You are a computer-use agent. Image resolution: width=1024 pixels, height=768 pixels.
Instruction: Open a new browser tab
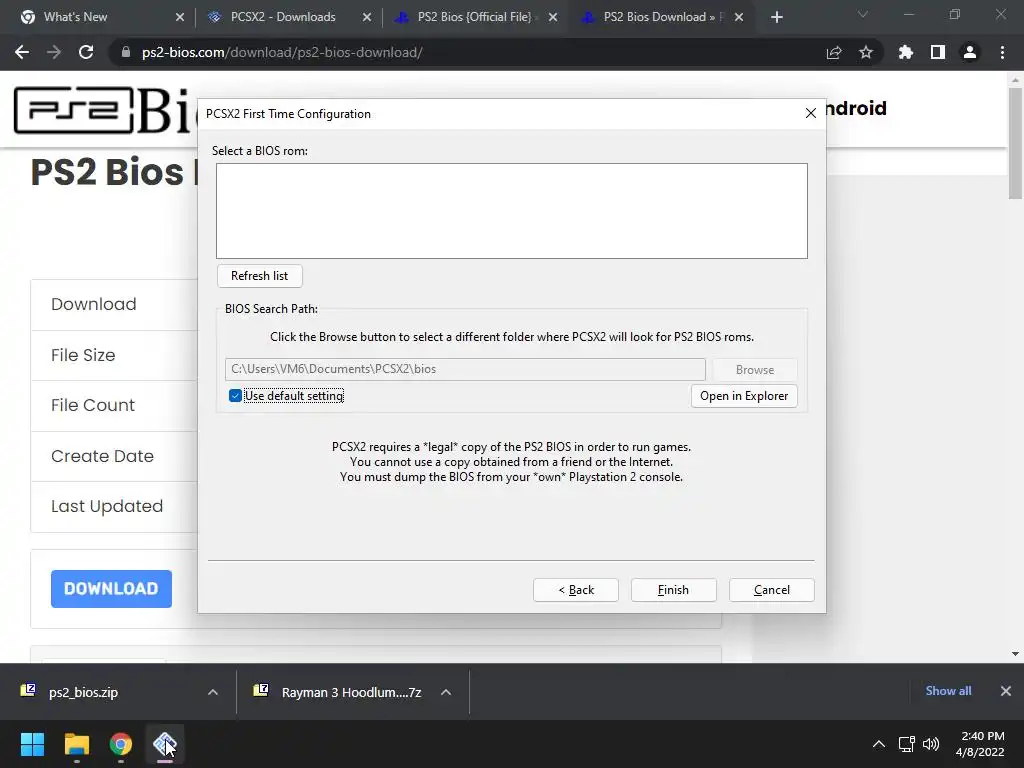(x=776, y=17)
